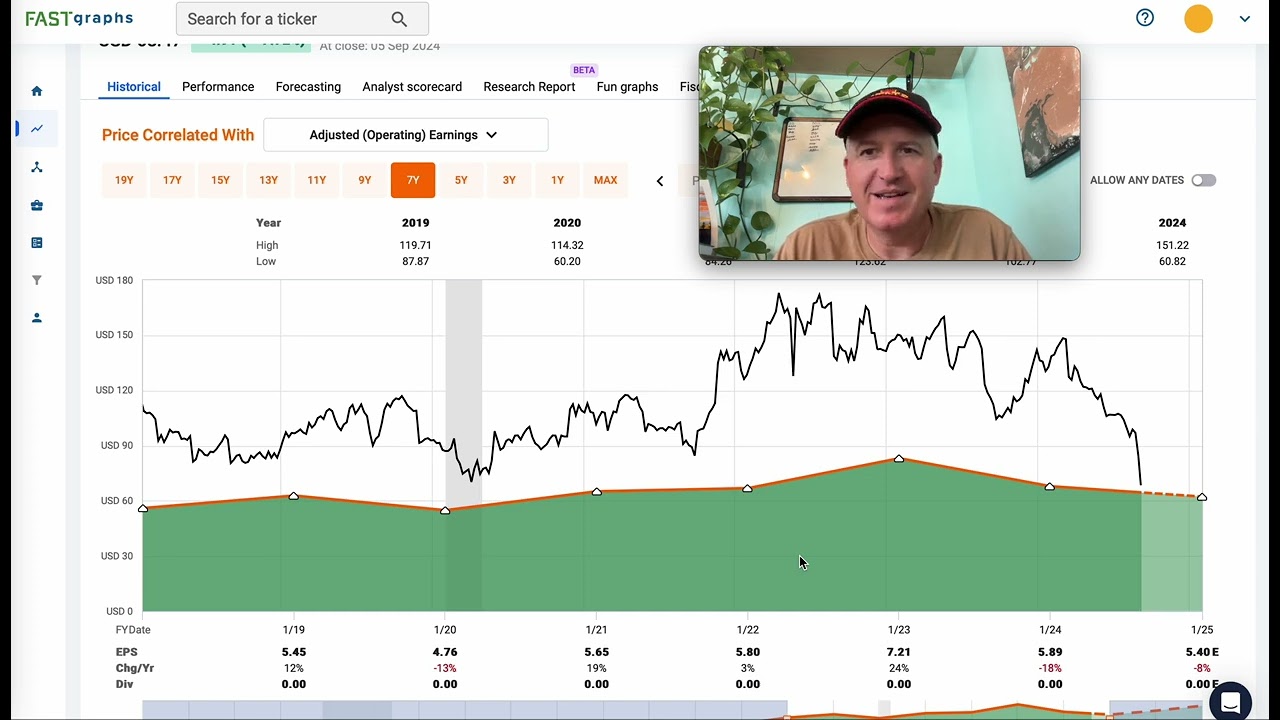Select the 19Y time range
This screenshot has width=1280, height=720.
(x=124, y=180)
